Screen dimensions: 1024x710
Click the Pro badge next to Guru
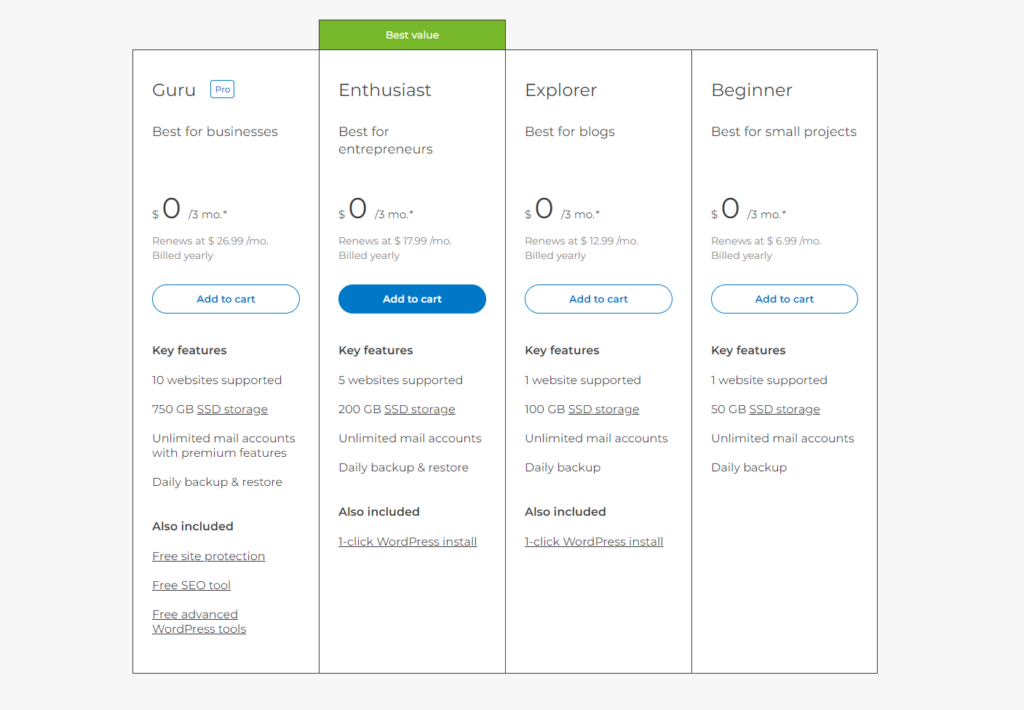pos(222,89)
